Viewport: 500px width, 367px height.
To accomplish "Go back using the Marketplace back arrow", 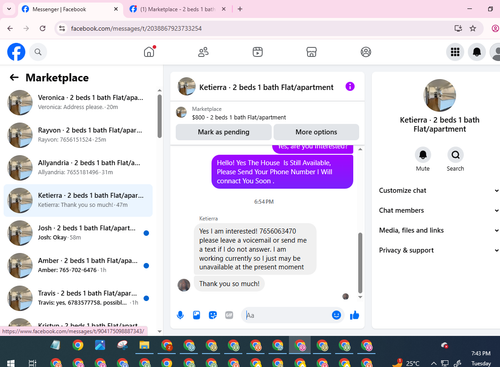I will (14, 78).
